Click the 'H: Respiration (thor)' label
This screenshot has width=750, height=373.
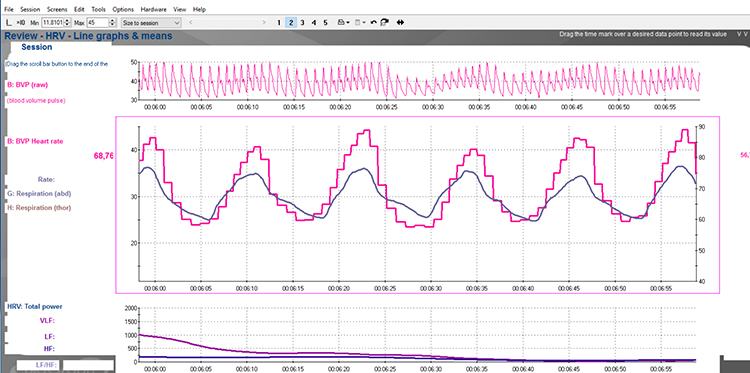[39, 208]
